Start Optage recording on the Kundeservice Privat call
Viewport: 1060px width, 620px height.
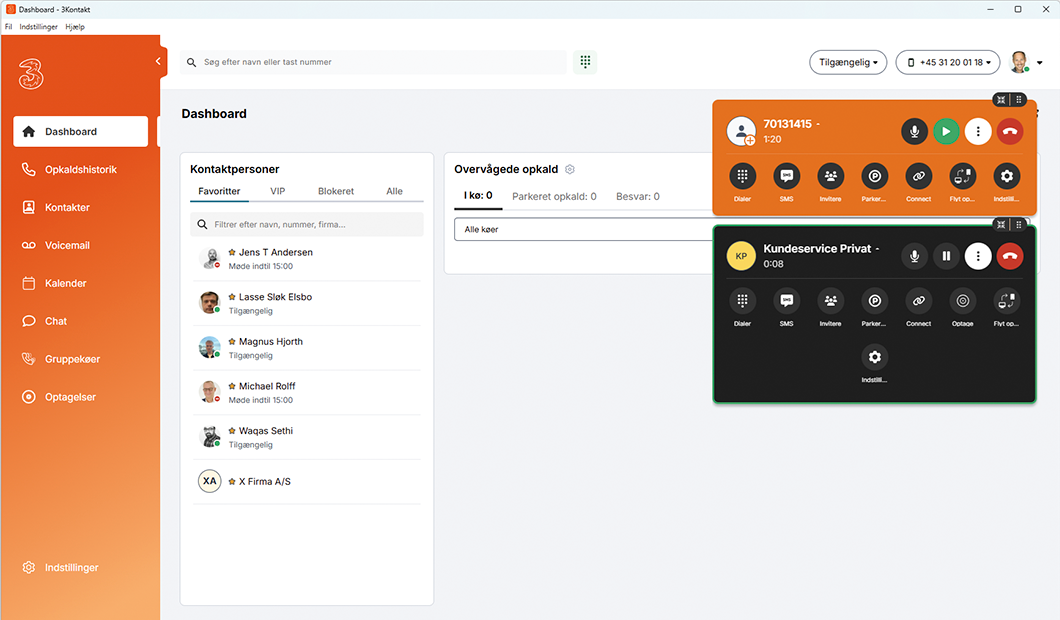[962, 301]
